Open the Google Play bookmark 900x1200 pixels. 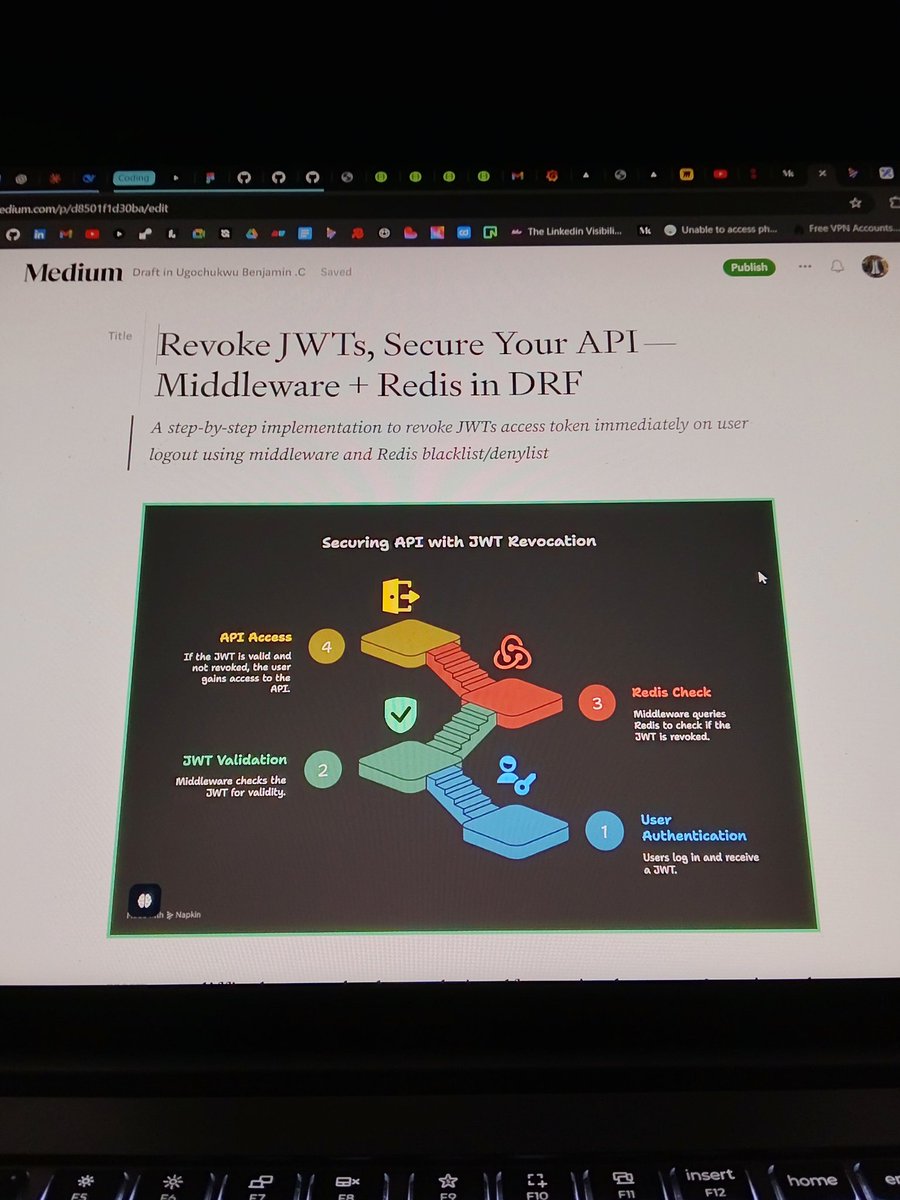330,234
